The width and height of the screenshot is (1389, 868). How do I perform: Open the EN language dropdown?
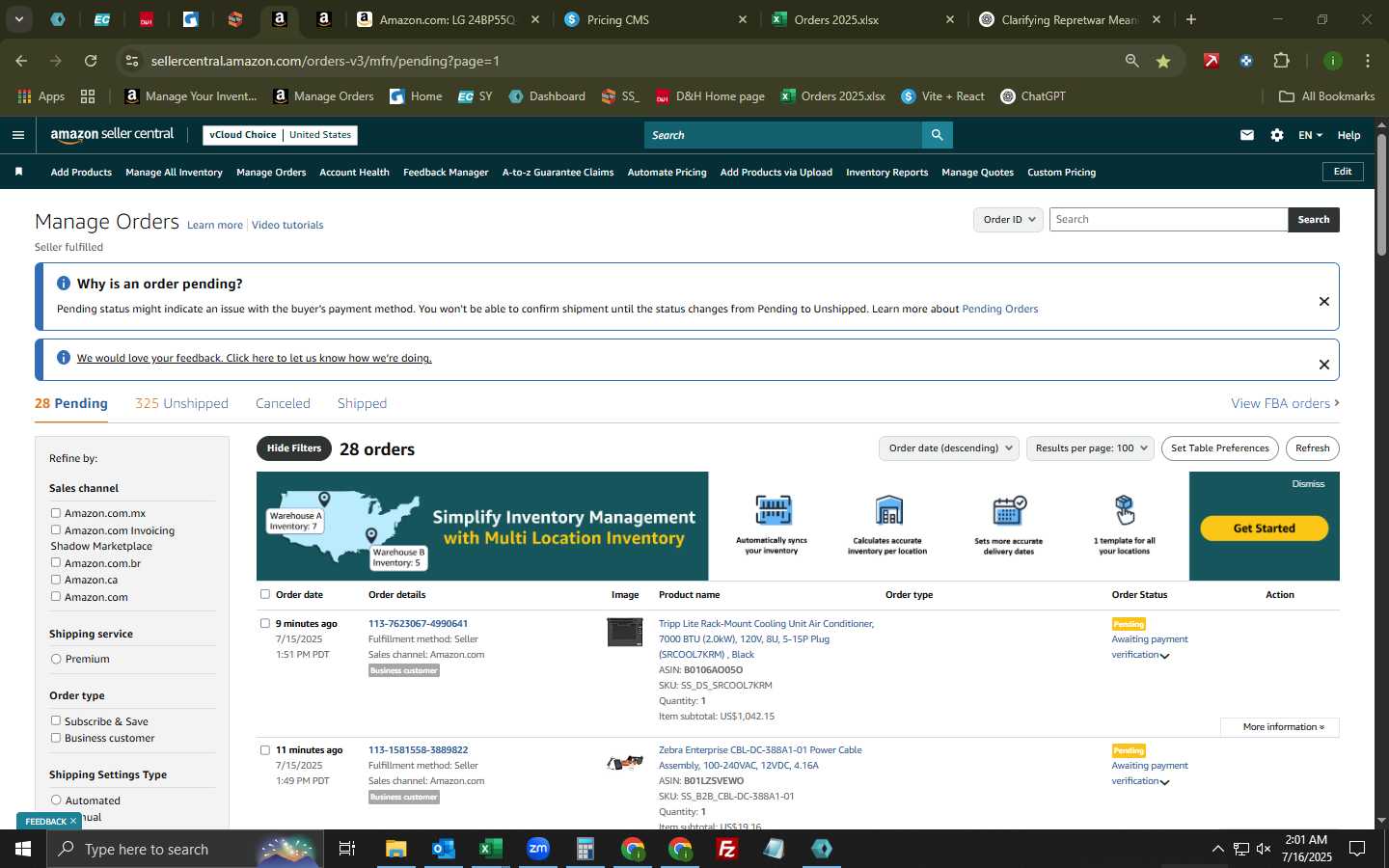pos(1310,135)
